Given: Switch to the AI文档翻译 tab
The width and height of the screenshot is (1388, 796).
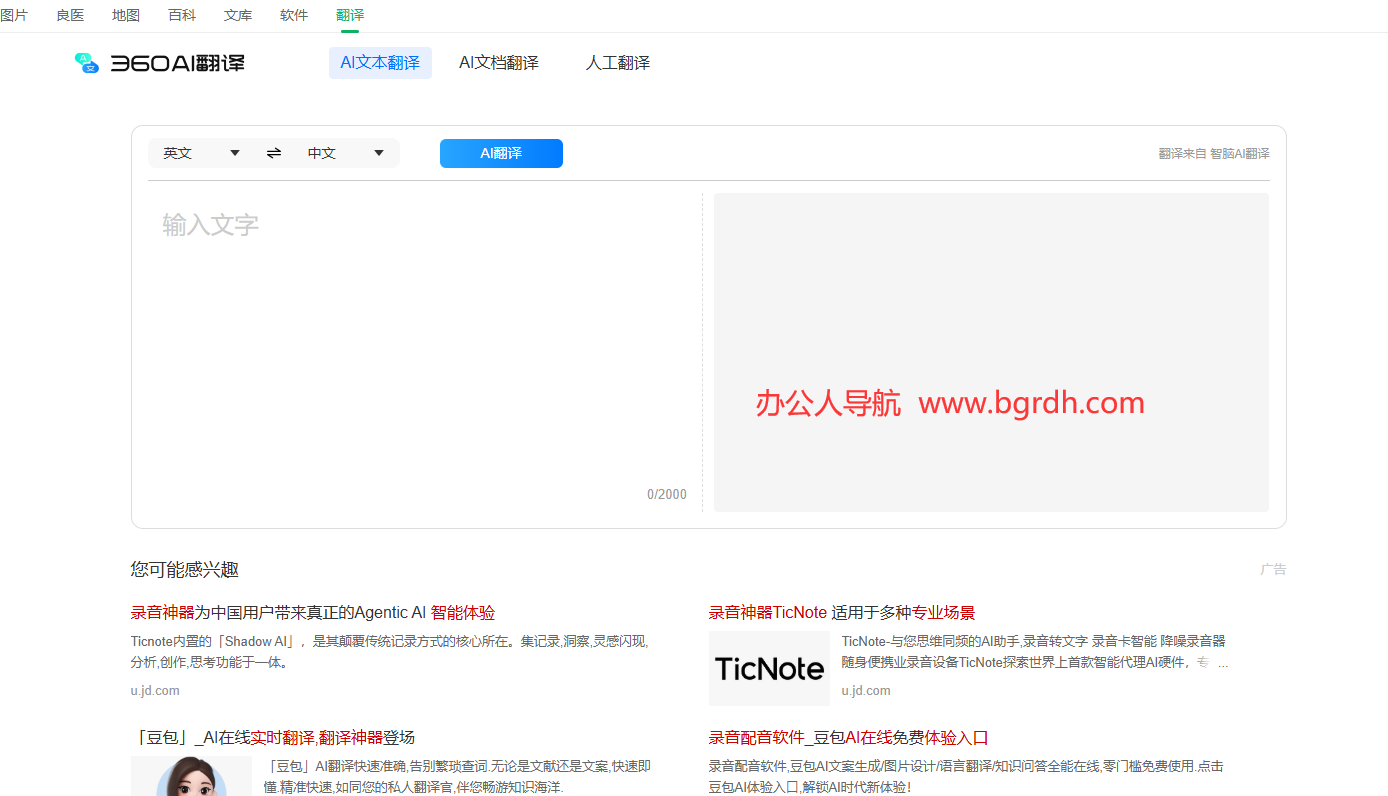Looking at the screenshot, I should [x=498, y=63].
